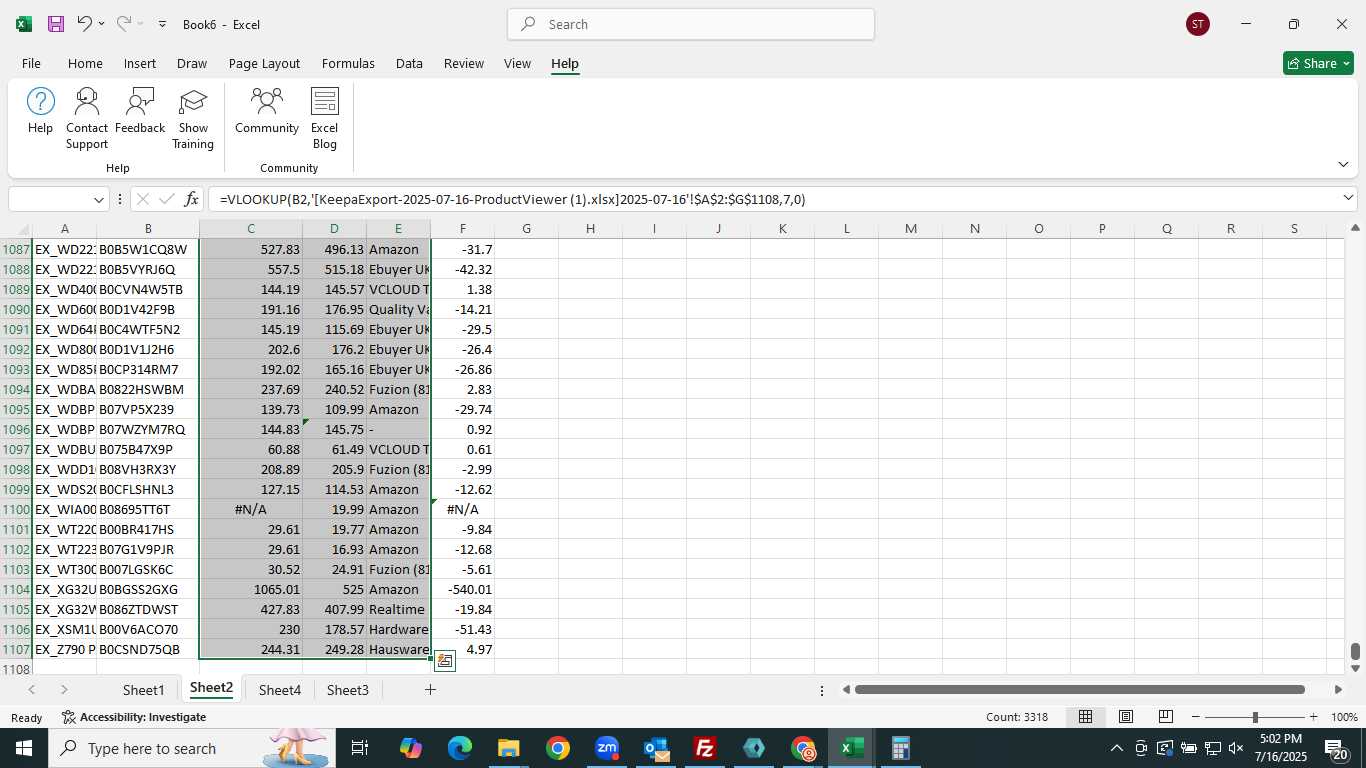Click the Undo arrow icon
Viewport: 1366px width, 768px height.
point(85,24)
